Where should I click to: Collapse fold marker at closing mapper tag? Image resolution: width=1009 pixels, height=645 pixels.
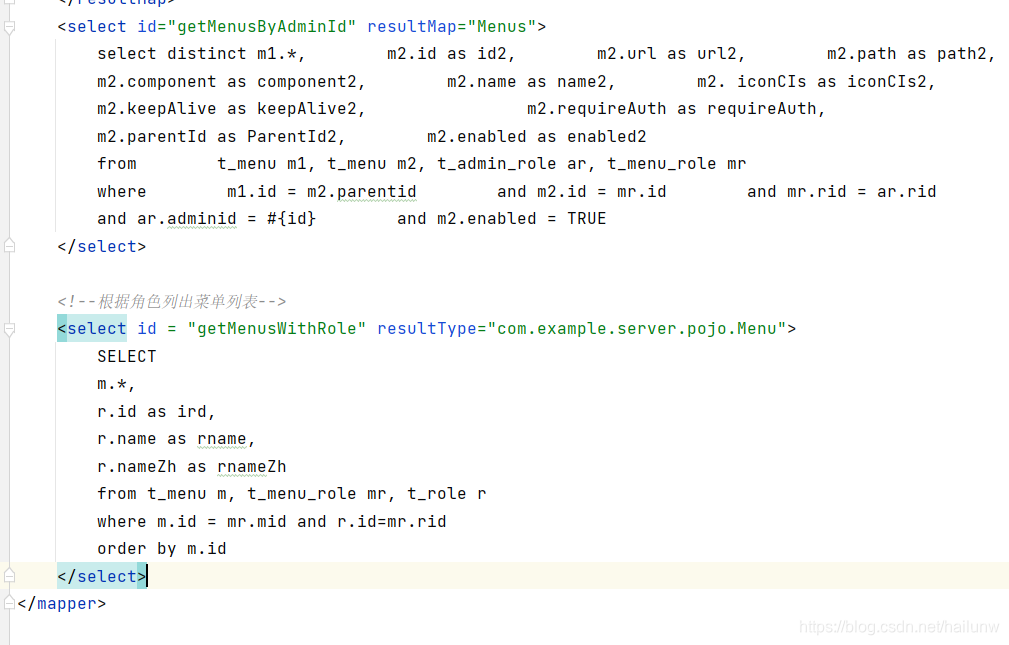coord(9,603)
